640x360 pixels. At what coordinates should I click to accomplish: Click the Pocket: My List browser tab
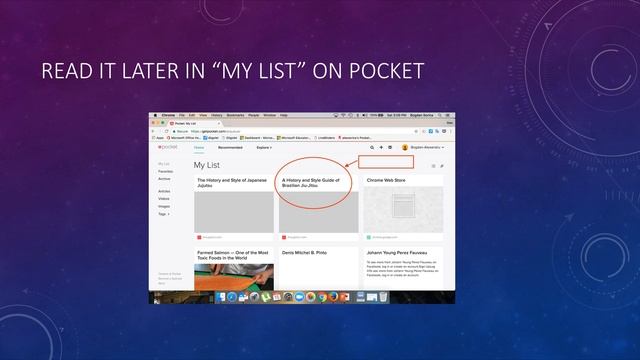[194, 123]
